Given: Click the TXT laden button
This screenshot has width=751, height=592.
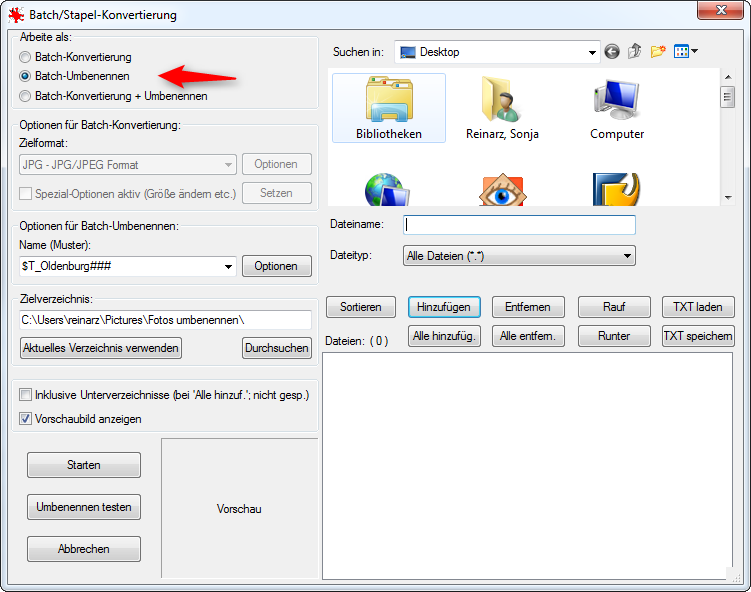Looking at the screenshot, I should pos(698,307).
